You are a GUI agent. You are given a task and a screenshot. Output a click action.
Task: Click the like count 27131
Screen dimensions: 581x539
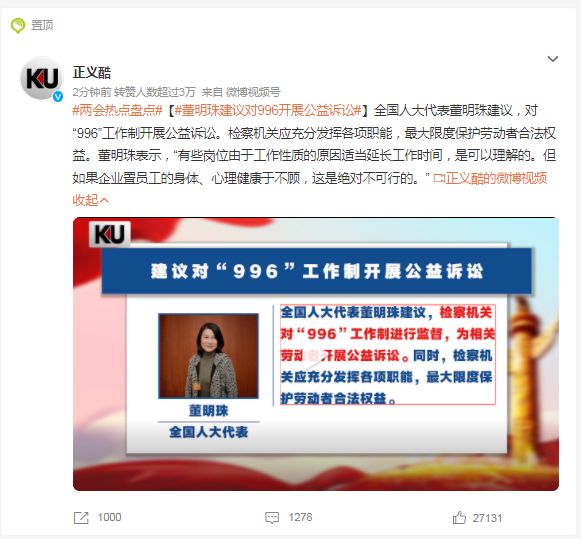pos(487,518)
